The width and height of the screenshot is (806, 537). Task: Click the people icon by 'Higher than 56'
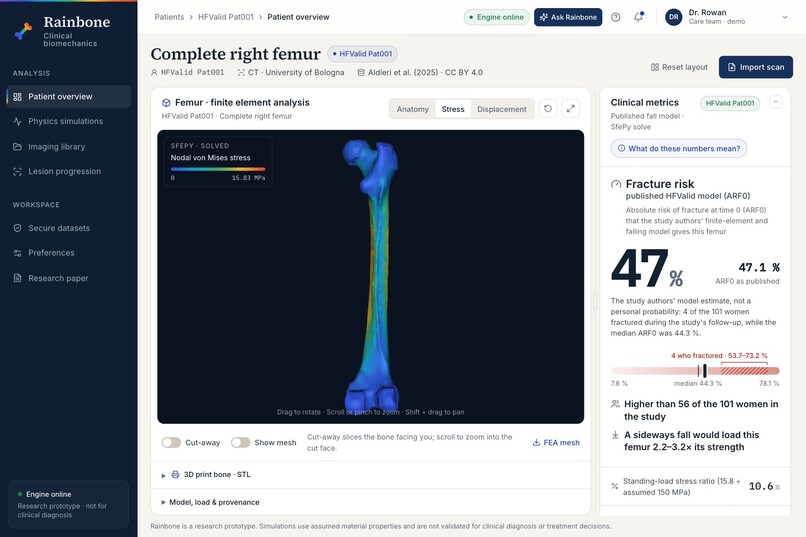point(615,404)
